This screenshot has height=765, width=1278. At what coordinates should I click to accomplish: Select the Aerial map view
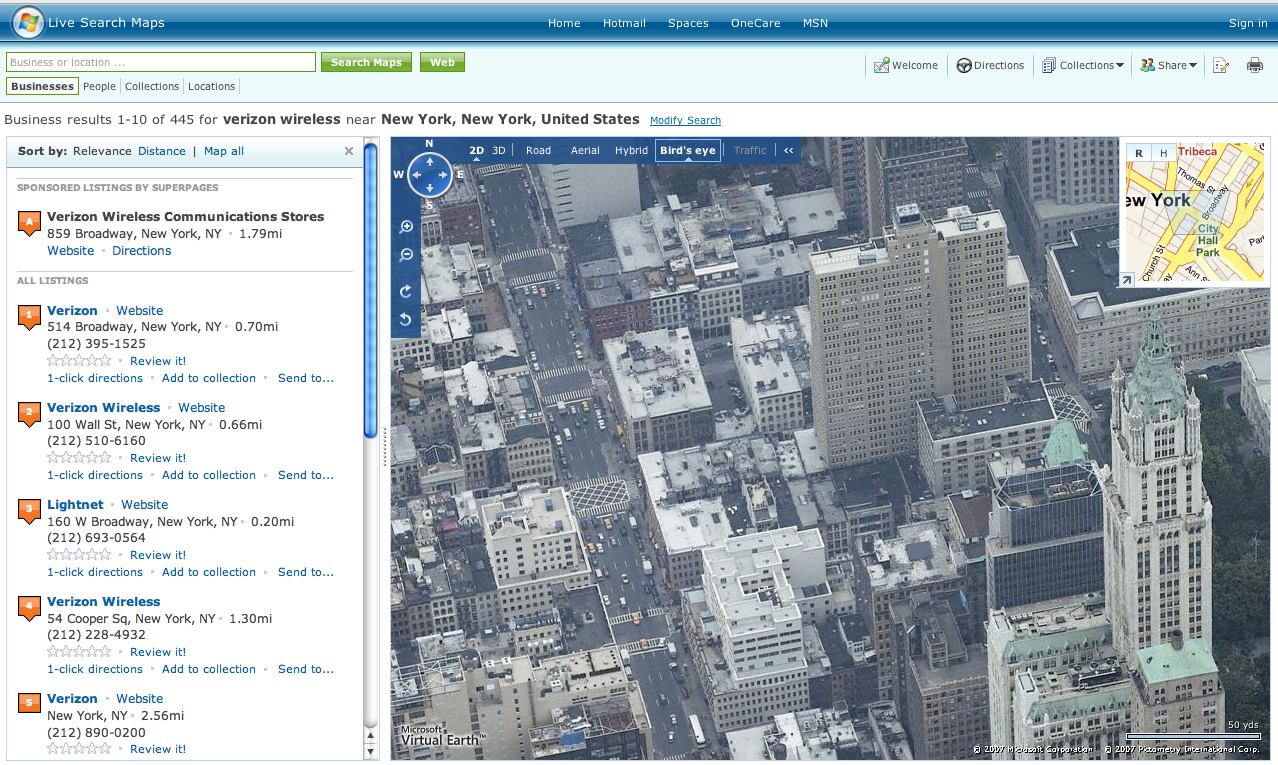point(585,151)
